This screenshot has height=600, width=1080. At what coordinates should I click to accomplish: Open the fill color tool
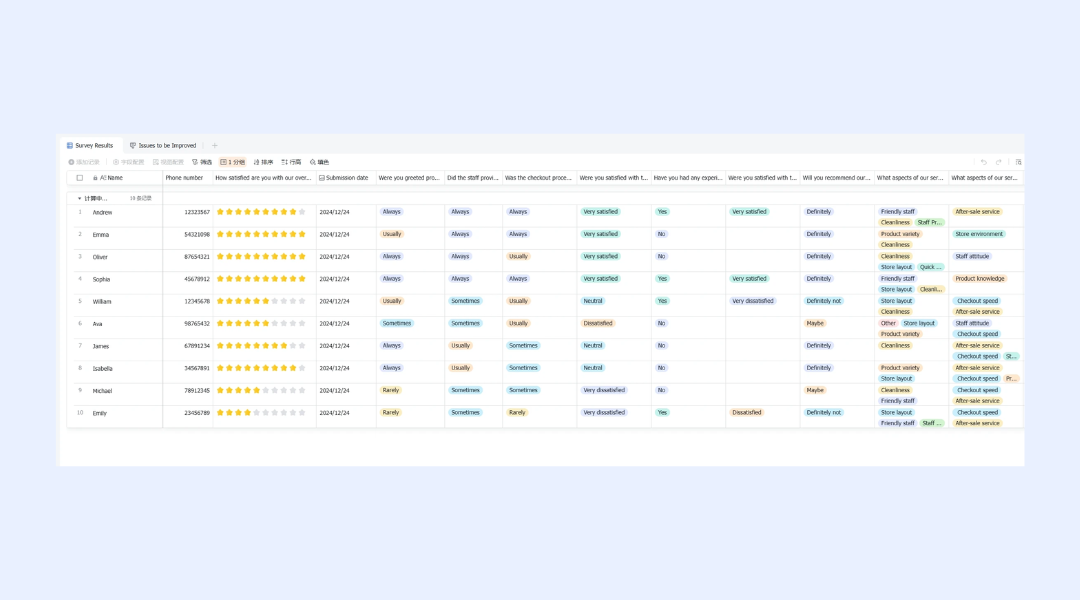coord(320,162)
